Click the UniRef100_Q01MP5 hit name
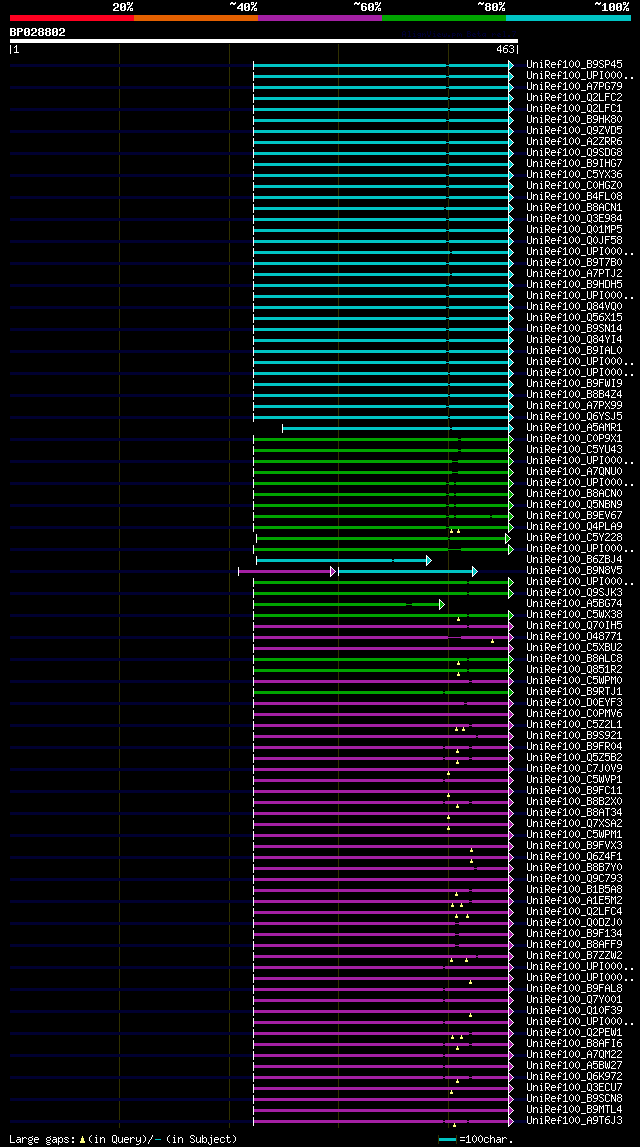 [574, 229]
